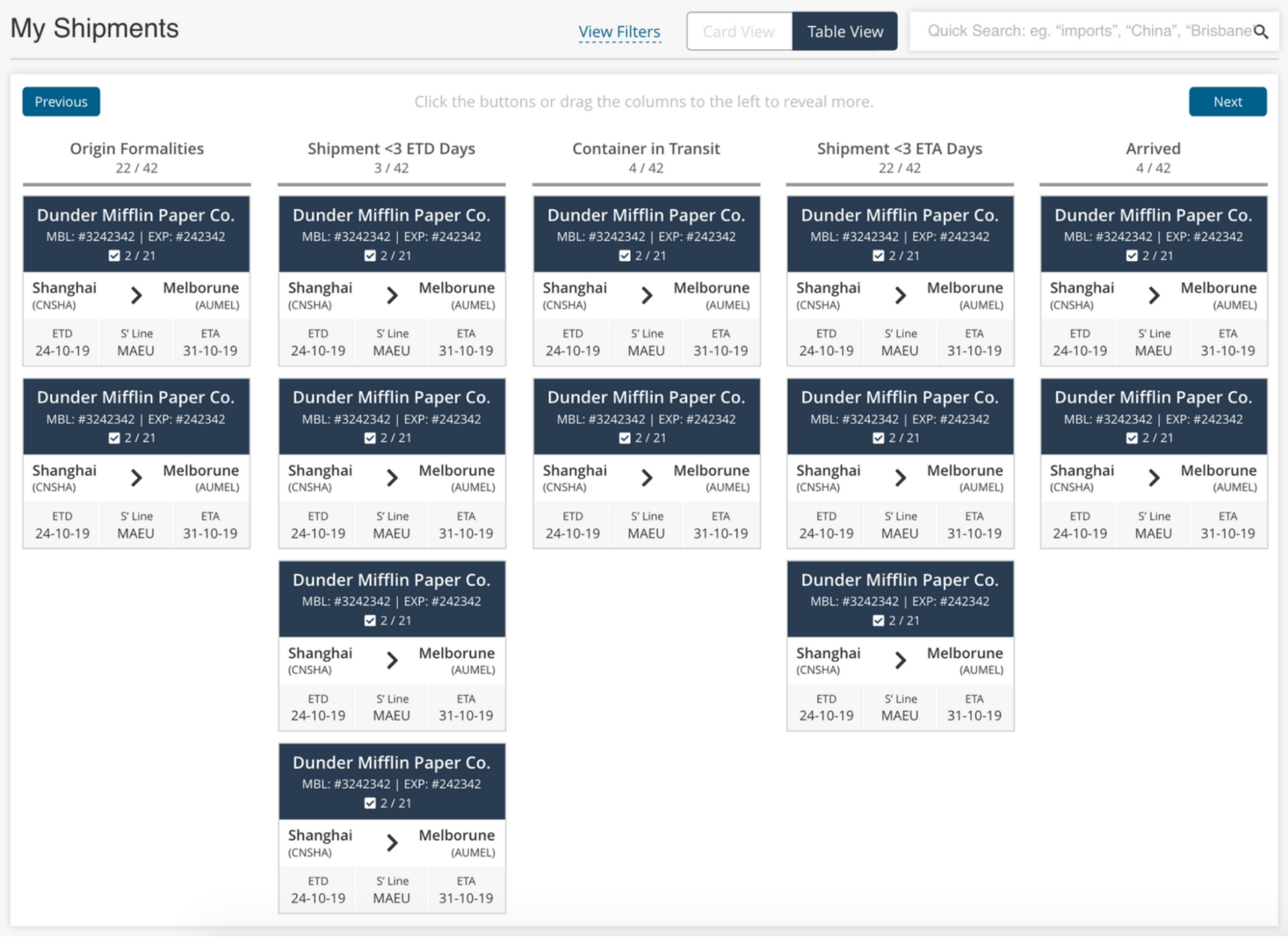Click route arrow on first Arrived card

[1153, 296]
